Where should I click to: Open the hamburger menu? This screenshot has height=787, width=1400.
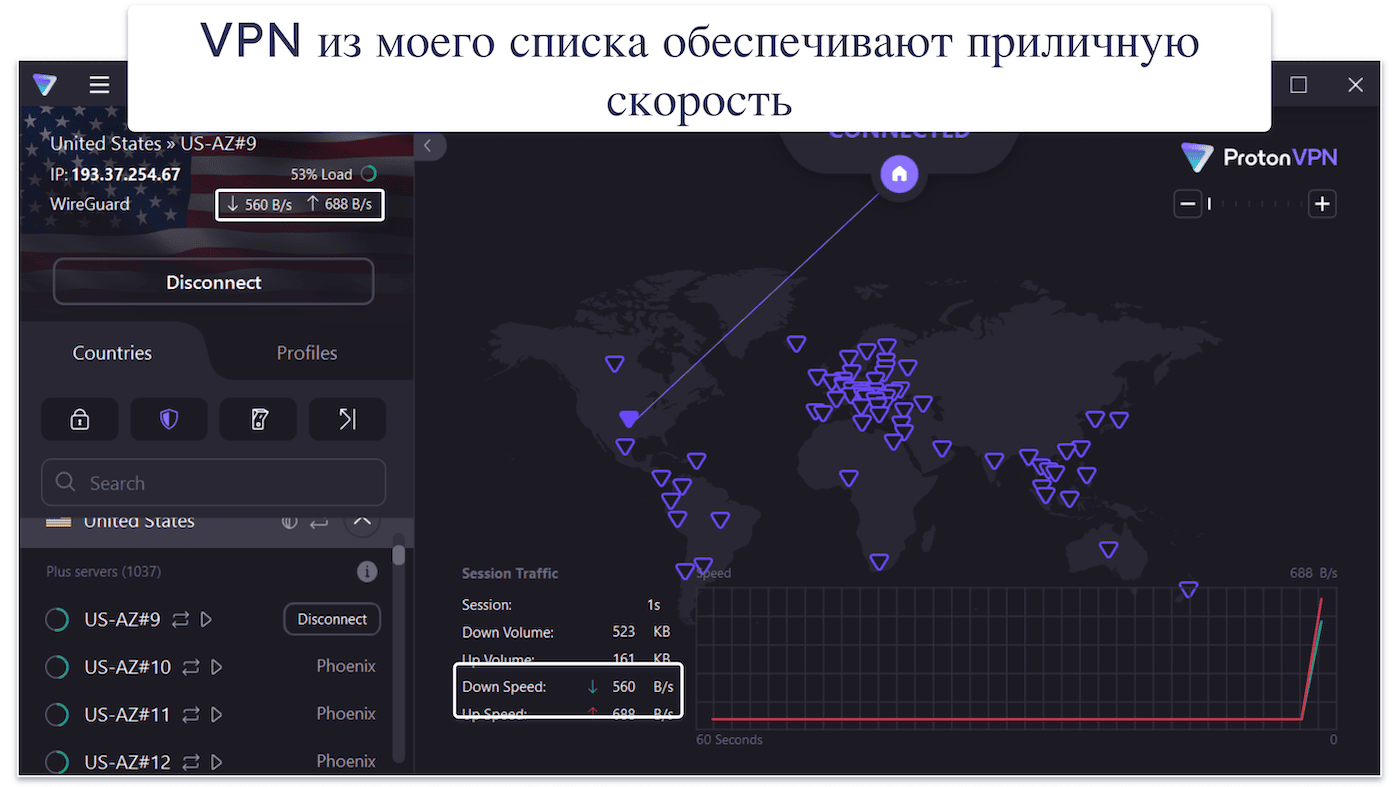point(99,85)
